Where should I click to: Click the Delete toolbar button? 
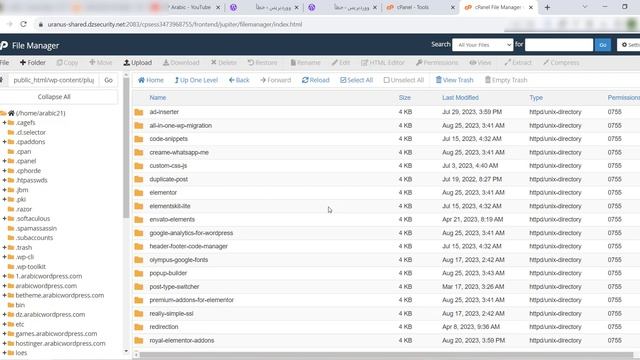pos(224,62)
